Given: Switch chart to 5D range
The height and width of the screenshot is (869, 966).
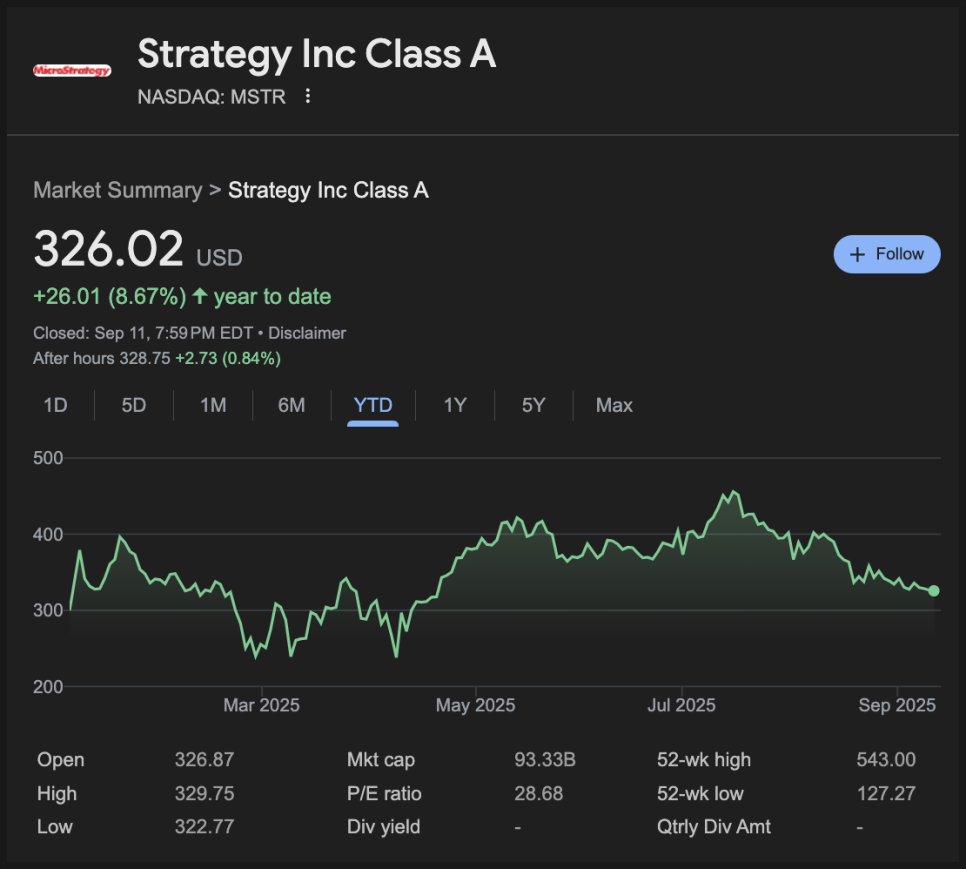Looking at the screenshot, I should 134,405.
